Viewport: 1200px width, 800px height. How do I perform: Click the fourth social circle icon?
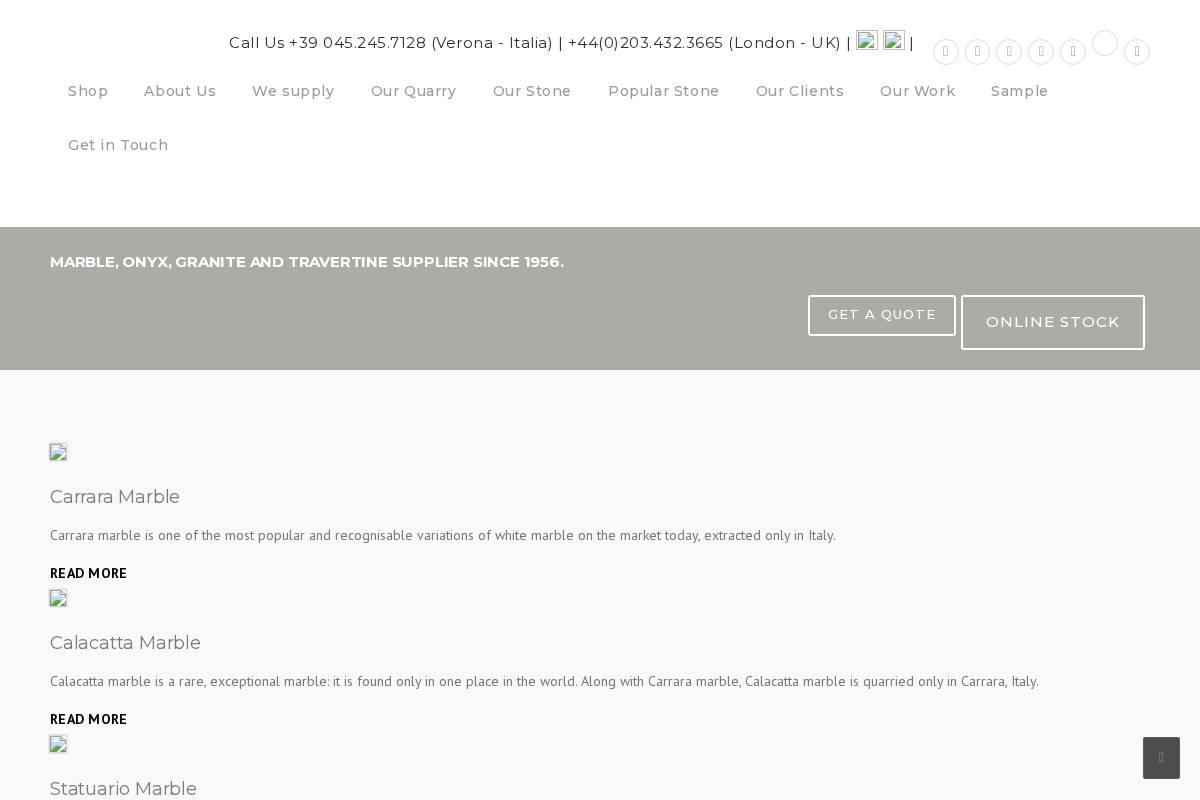[x=1041, y=52]
